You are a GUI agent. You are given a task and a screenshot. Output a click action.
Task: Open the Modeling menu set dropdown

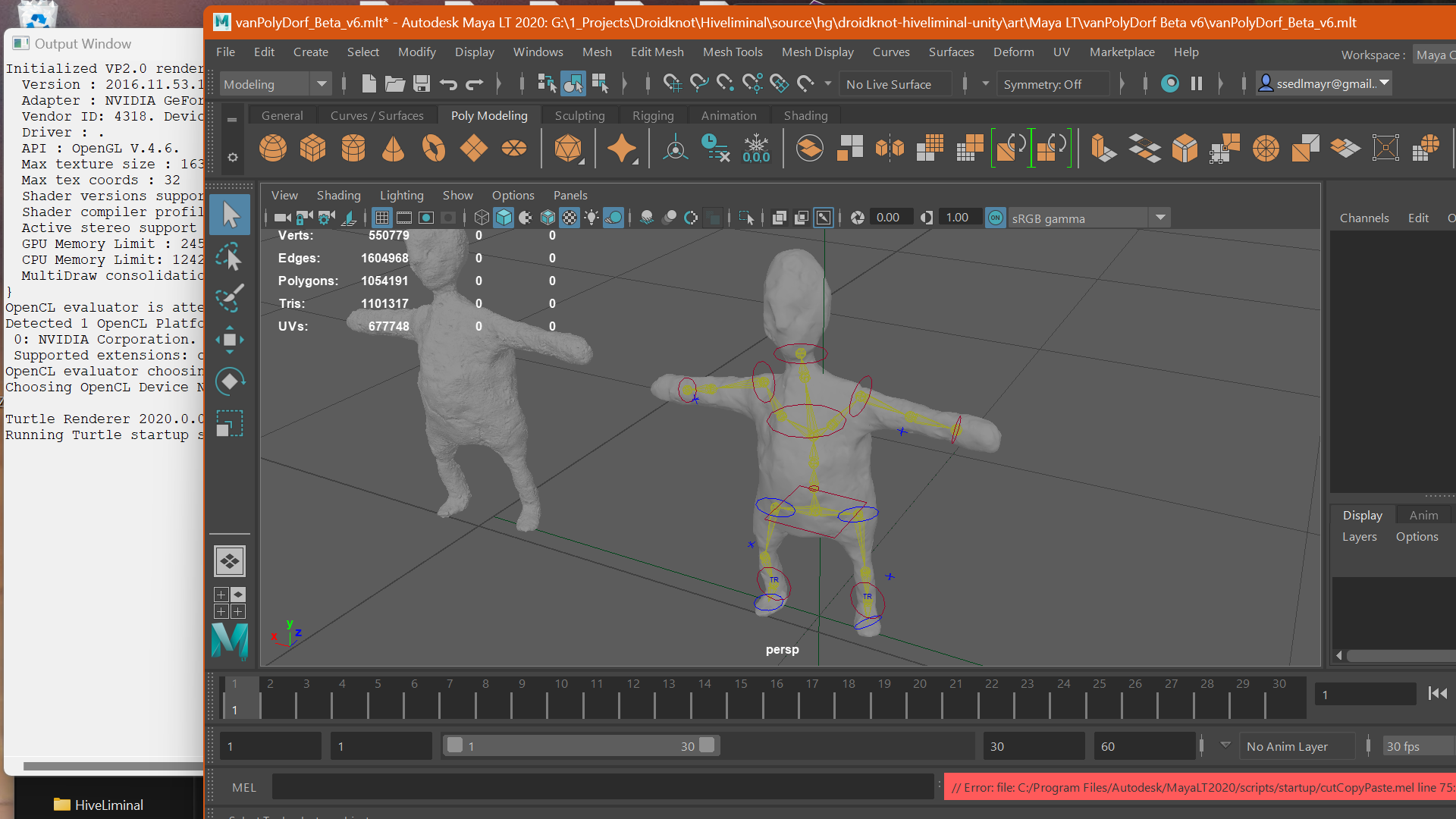click(x=322, y=84)
